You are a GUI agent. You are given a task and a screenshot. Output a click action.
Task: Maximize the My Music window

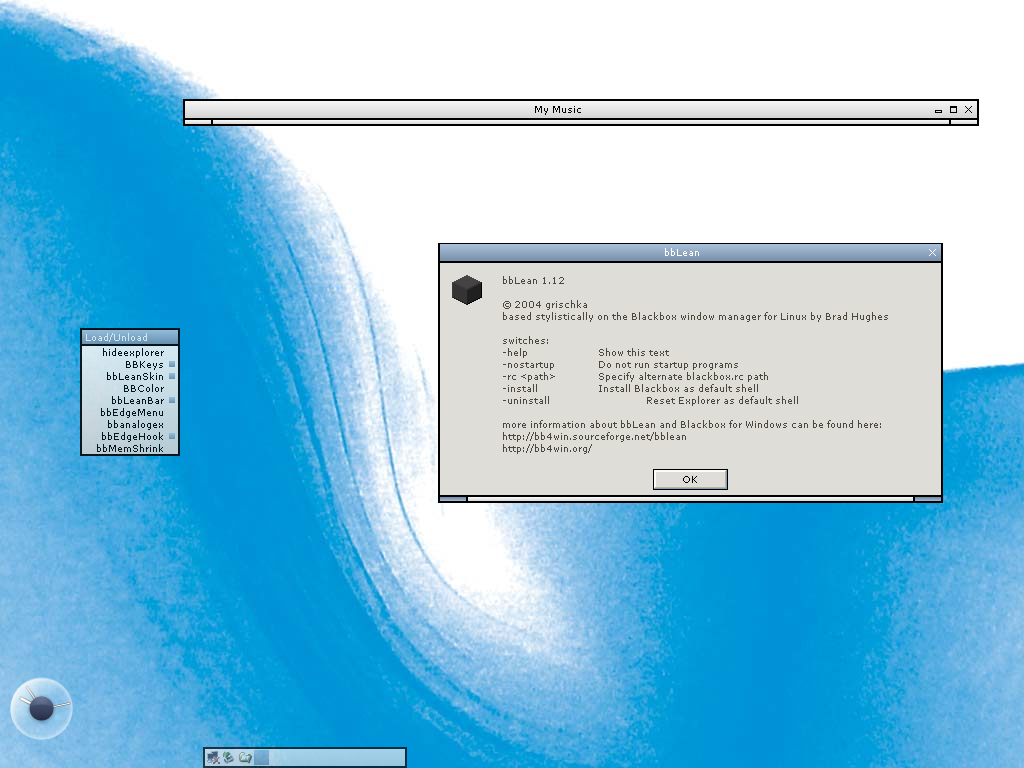(953, 110)
